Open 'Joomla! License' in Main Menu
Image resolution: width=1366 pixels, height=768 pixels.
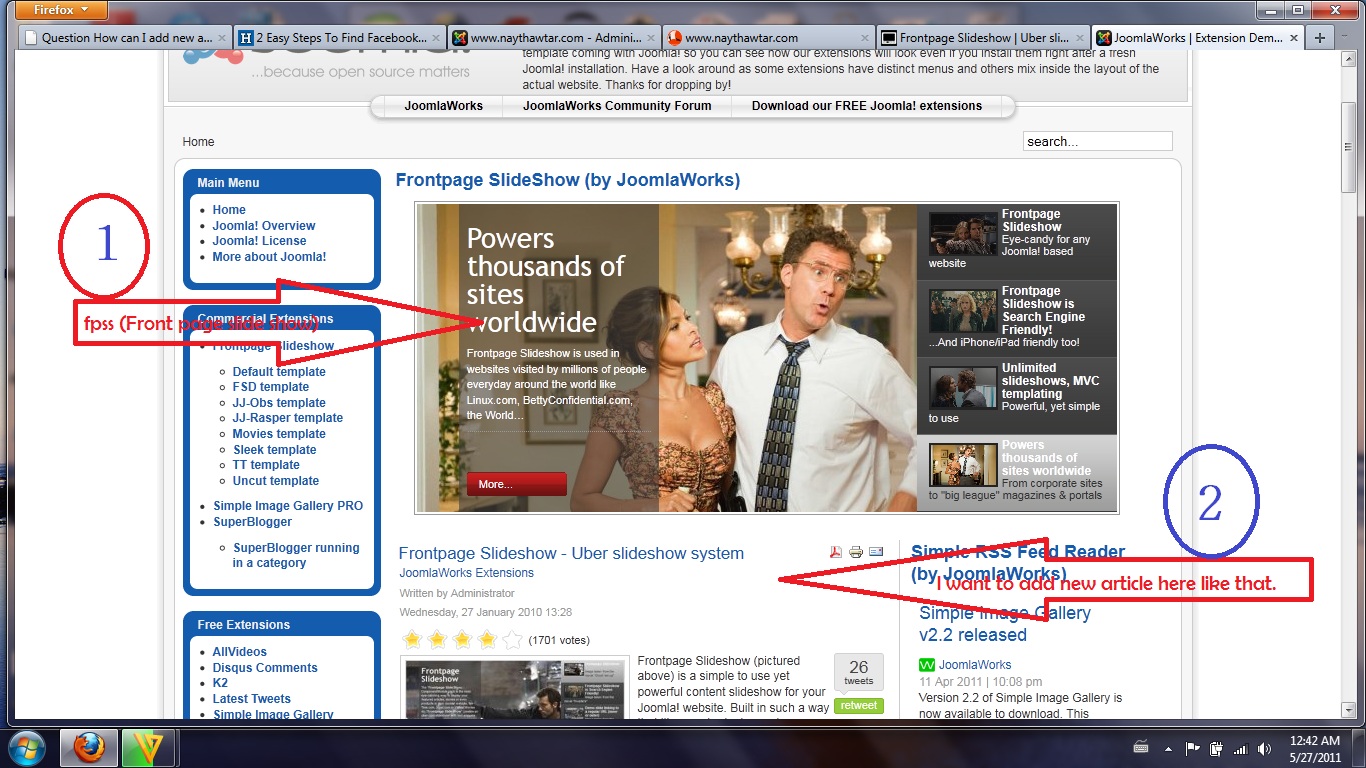[x=259, y=241]
